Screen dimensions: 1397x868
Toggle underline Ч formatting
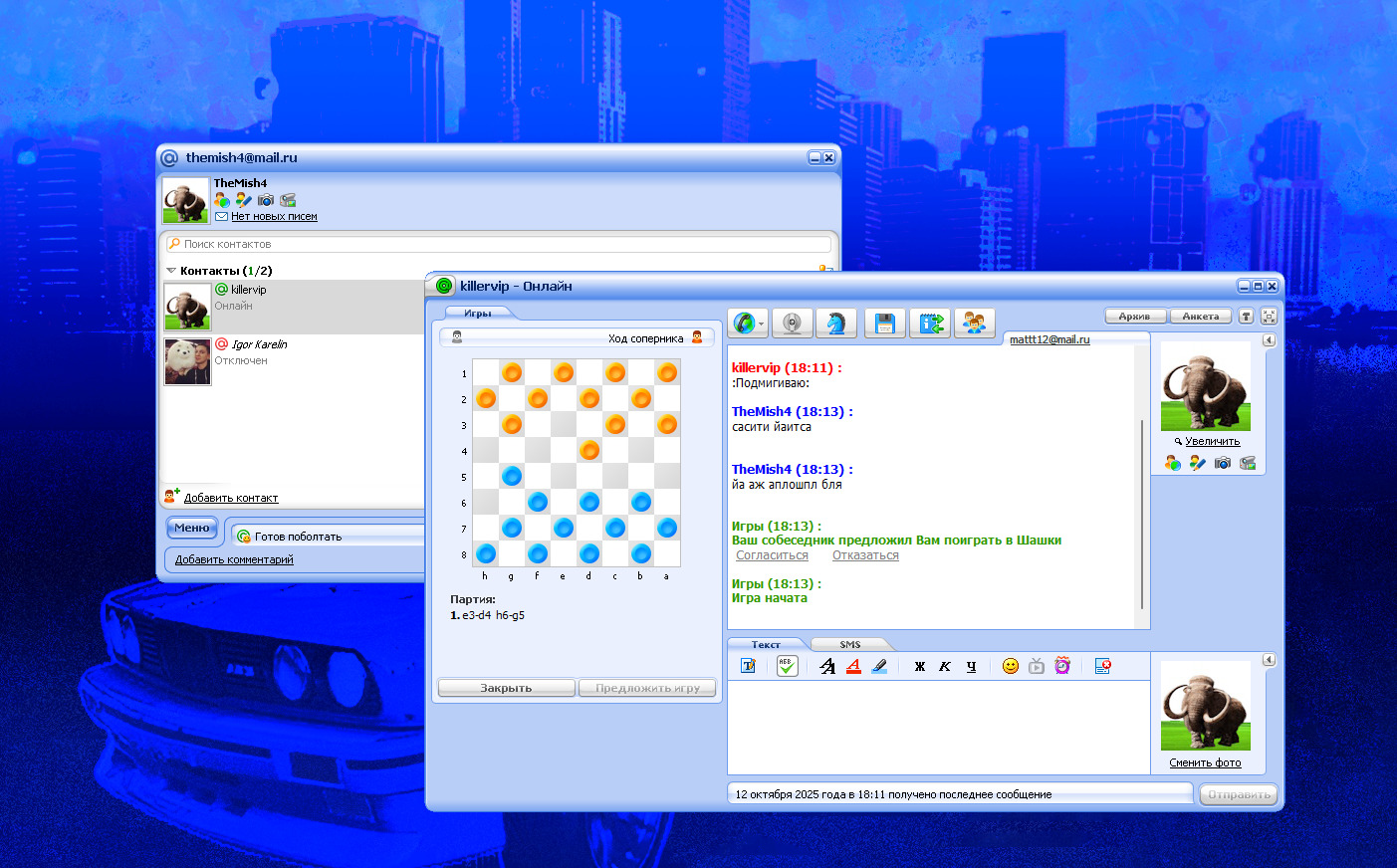coord(971,666)
